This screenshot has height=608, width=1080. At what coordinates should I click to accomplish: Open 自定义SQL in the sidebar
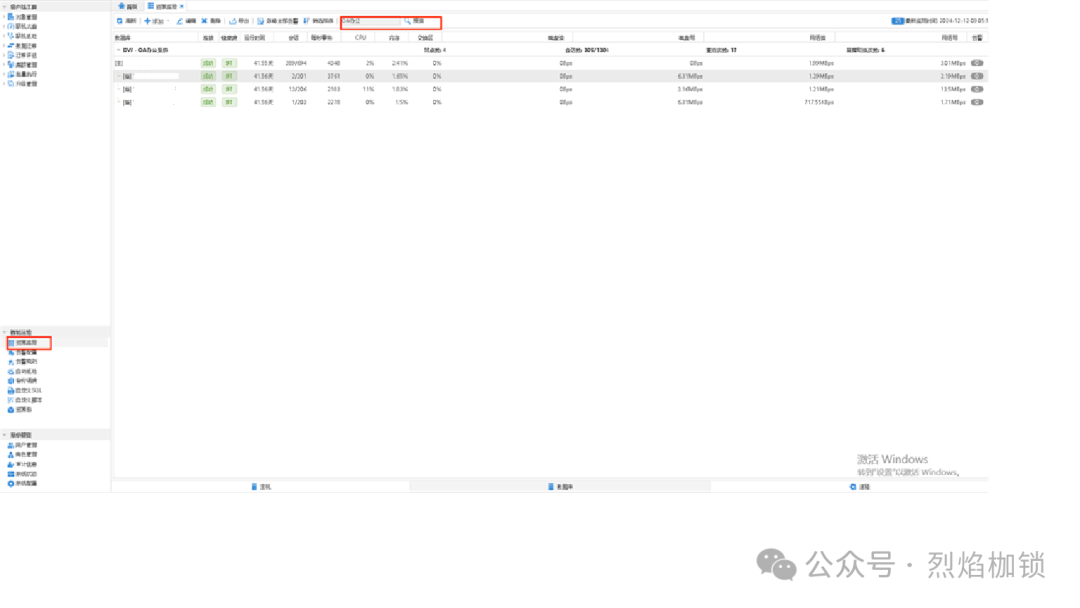[x=28, y=390]
